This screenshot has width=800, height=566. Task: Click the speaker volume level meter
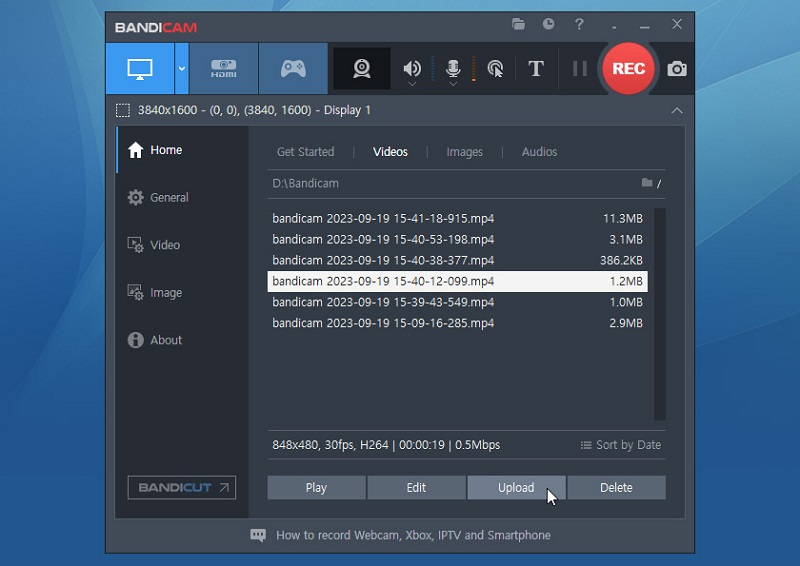pos(433,68)
